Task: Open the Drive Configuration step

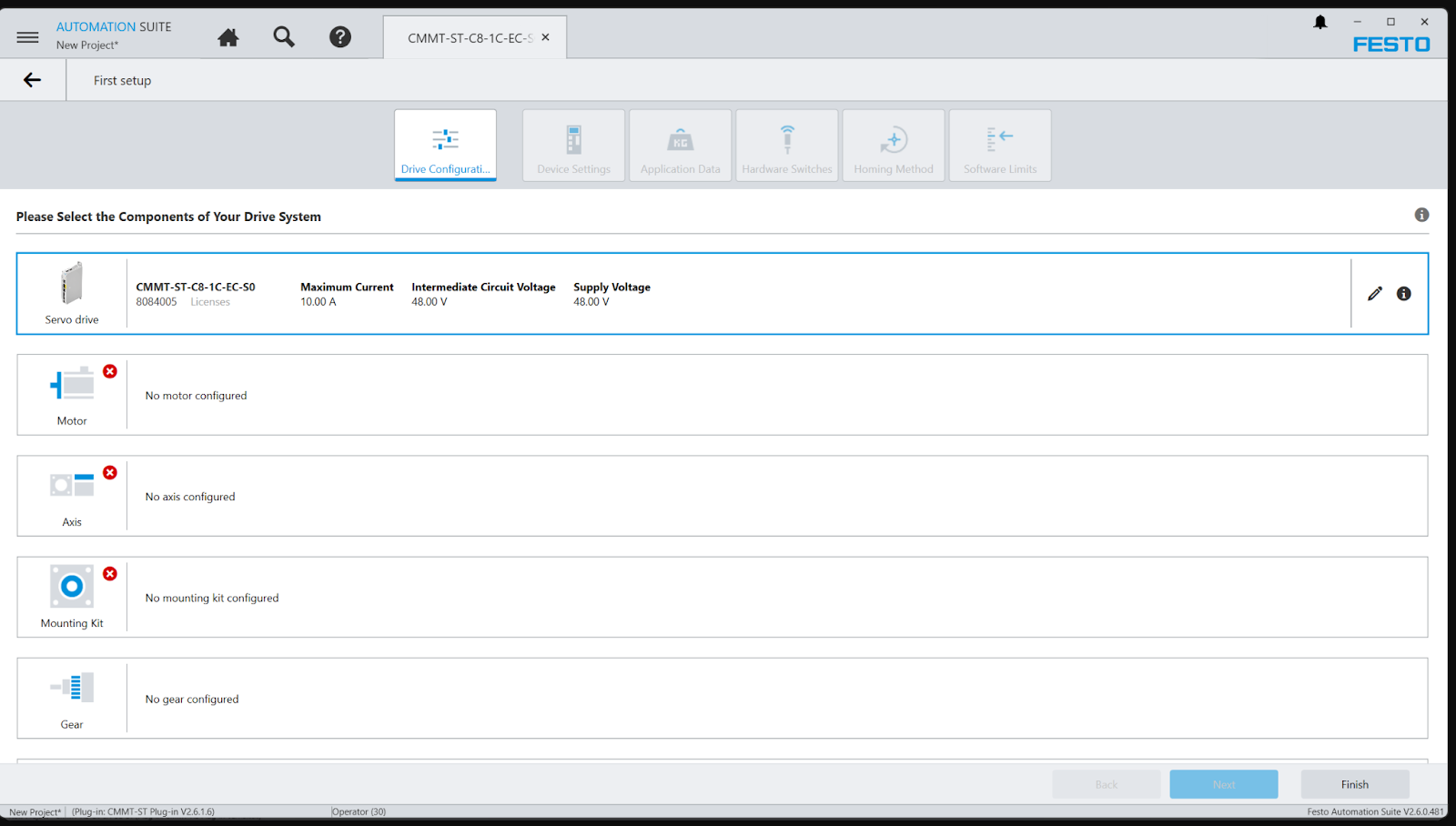Action: coord(446,146)
